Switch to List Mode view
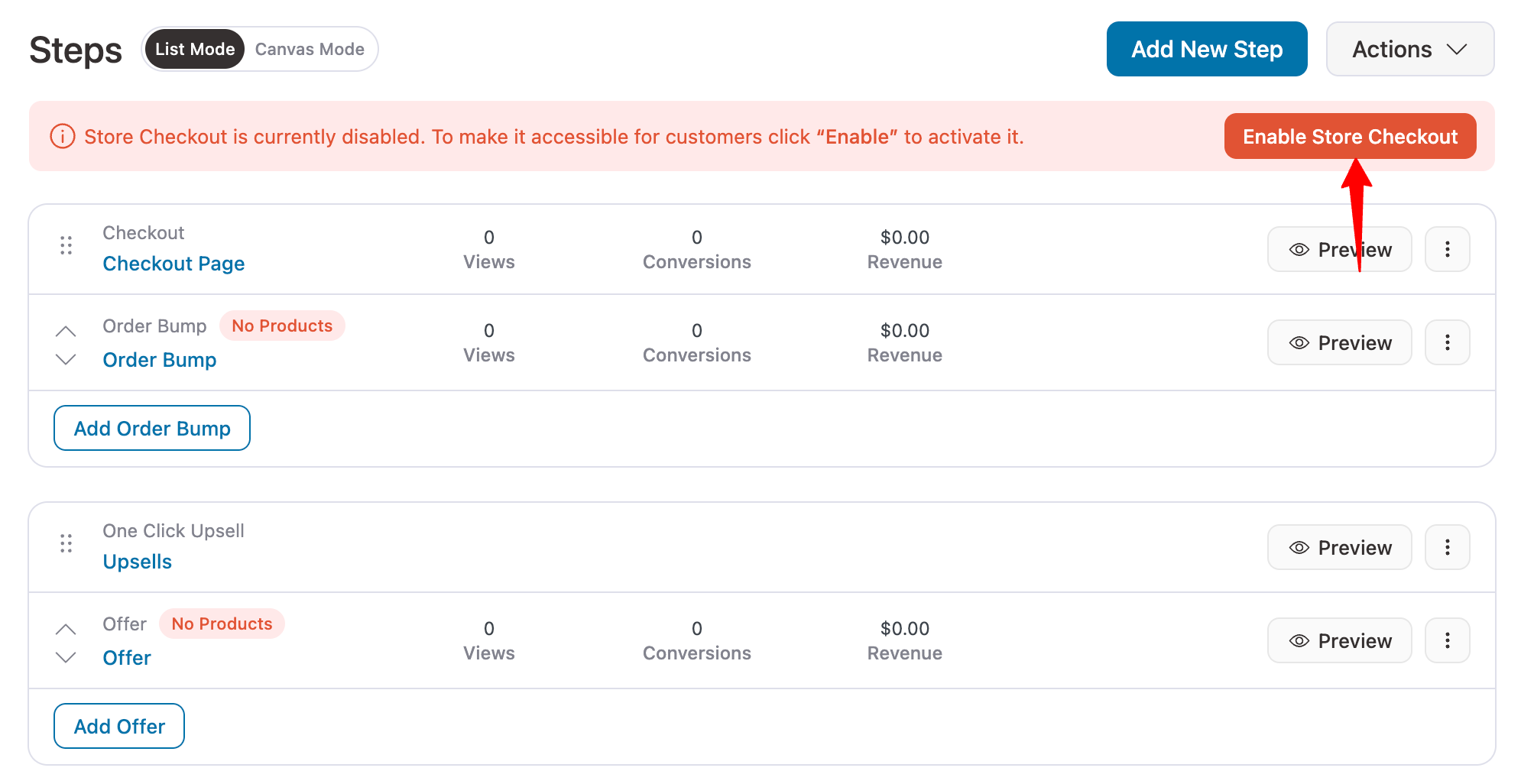This screenshot has width=1521, height=784. pos(195,49)
